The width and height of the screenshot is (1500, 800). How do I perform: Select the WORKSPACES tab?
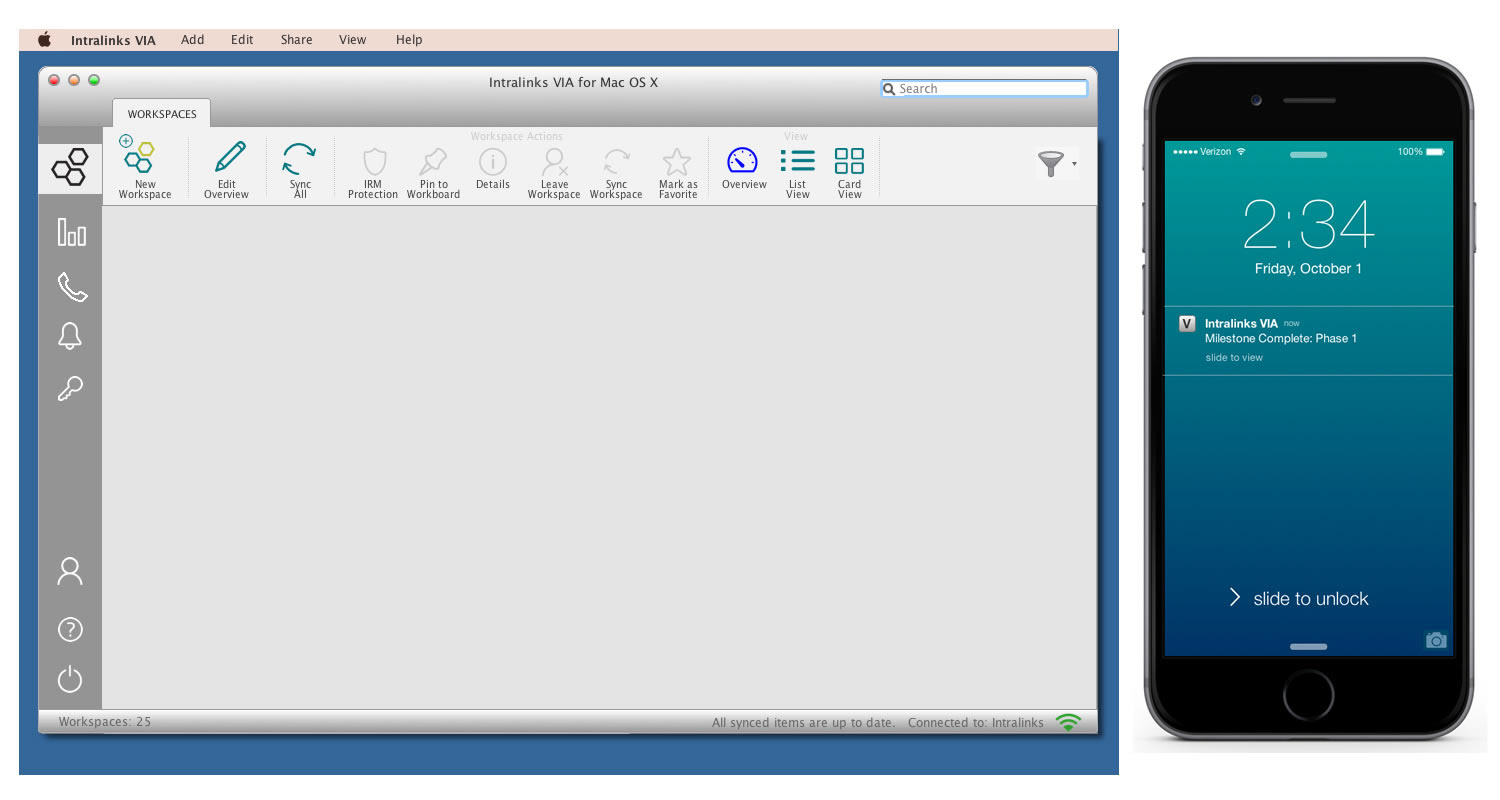coord(162,114)
